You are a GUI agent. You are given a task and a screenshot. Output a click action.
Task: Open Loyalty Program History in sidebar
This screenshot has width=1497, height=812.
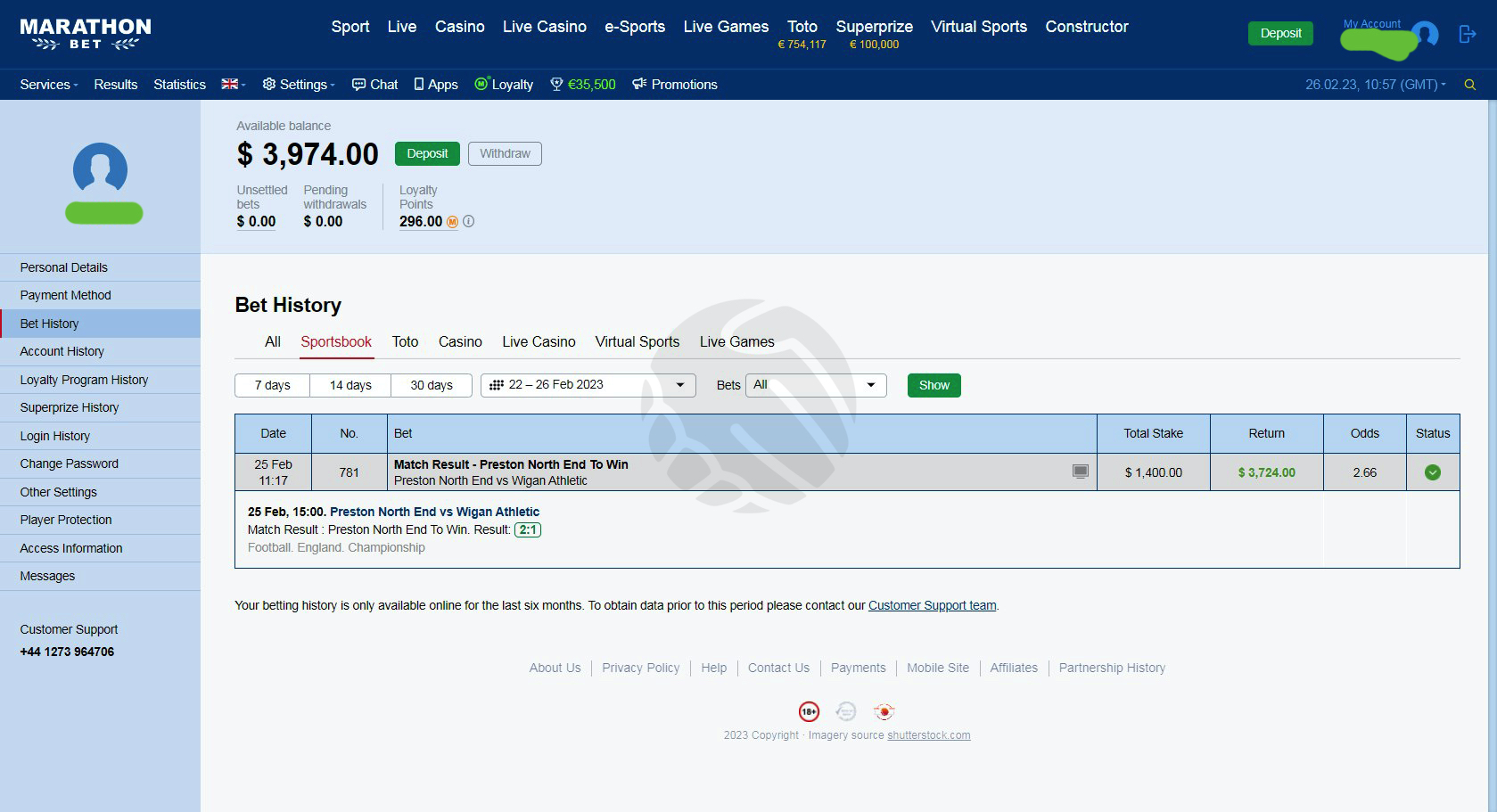[100, 380]
